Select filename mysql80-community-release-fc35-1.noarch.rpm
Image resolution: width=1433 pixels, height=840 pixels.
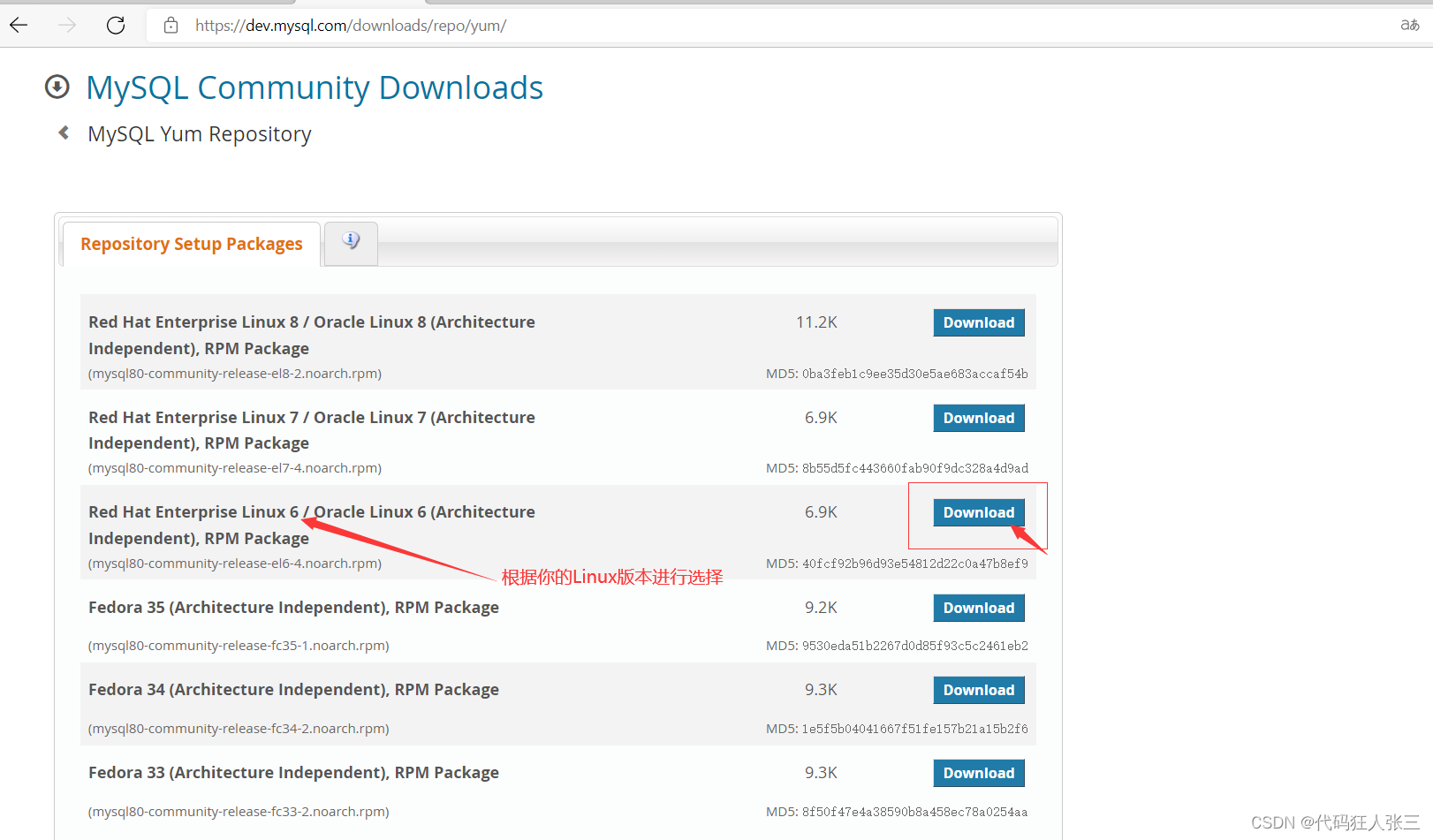pos(239,646)
